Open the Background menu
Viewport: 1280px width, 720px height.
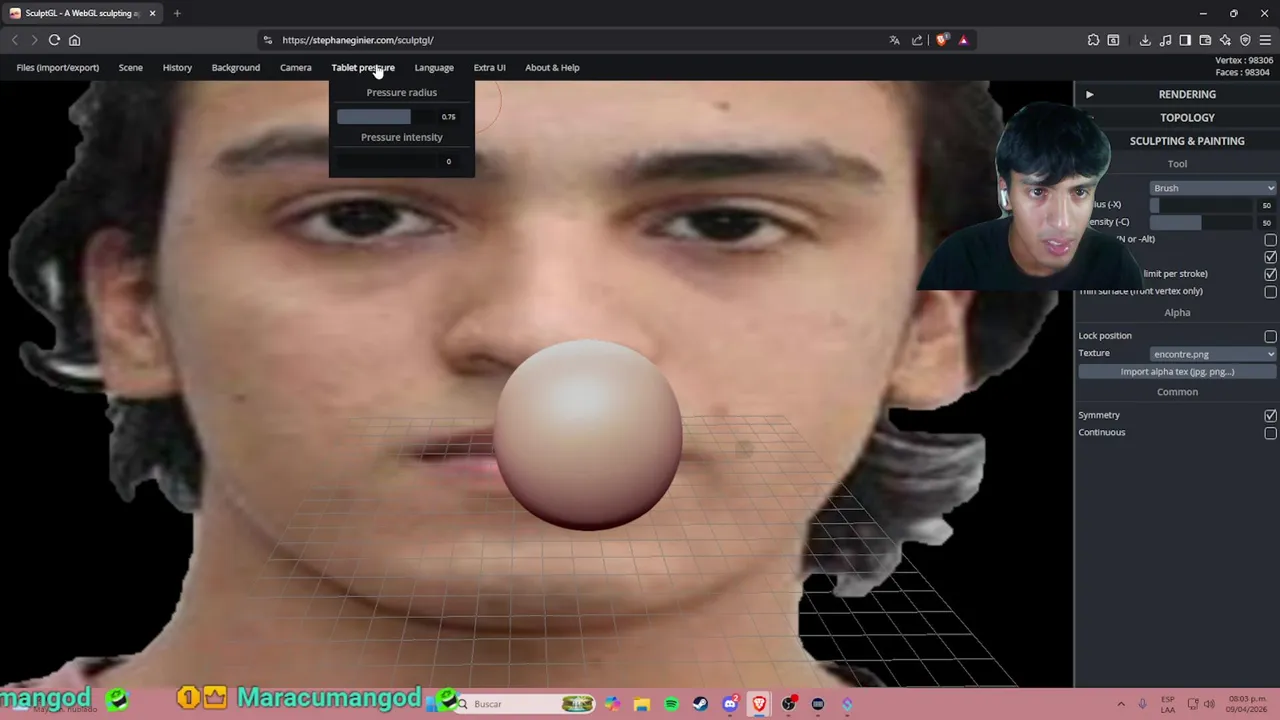click(236, 68)
